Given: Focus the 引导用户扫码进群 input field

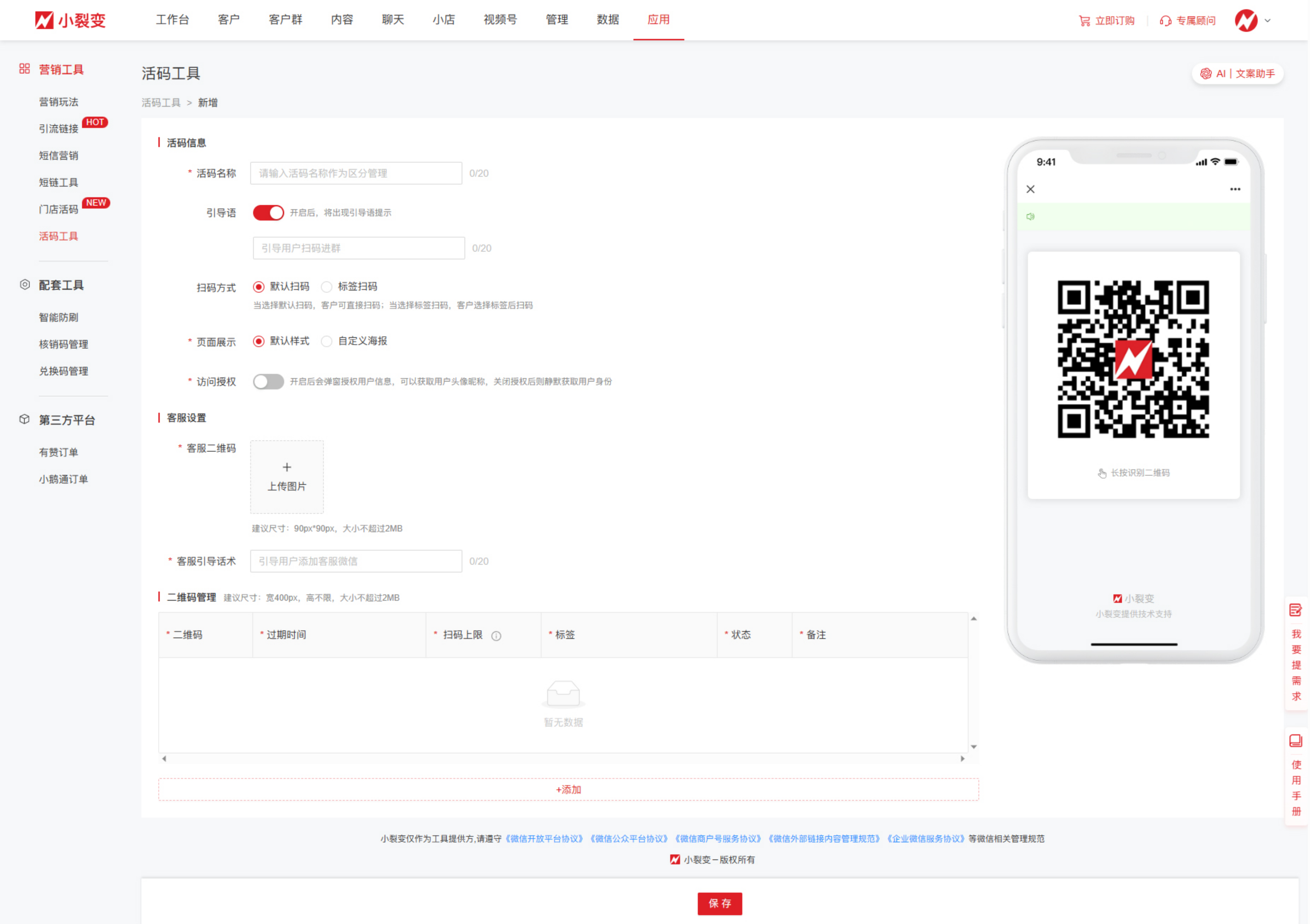Looking at the screenshot, I should 359,248.
